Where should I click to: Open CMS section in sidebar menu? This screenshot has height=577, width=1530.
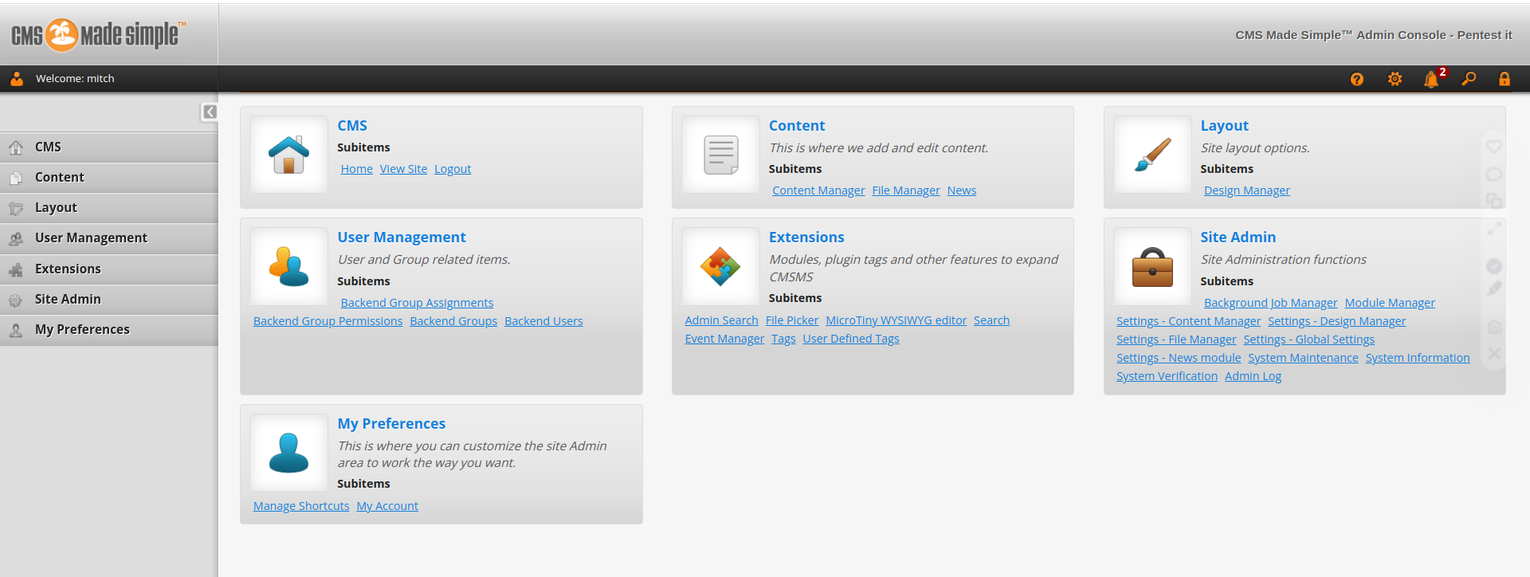[109, 147]
